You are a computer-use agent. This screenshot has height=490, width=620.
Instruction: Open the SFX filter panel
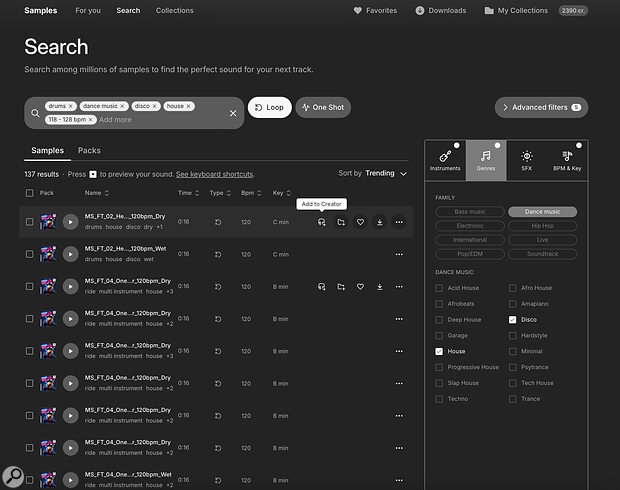coord(526,160)
